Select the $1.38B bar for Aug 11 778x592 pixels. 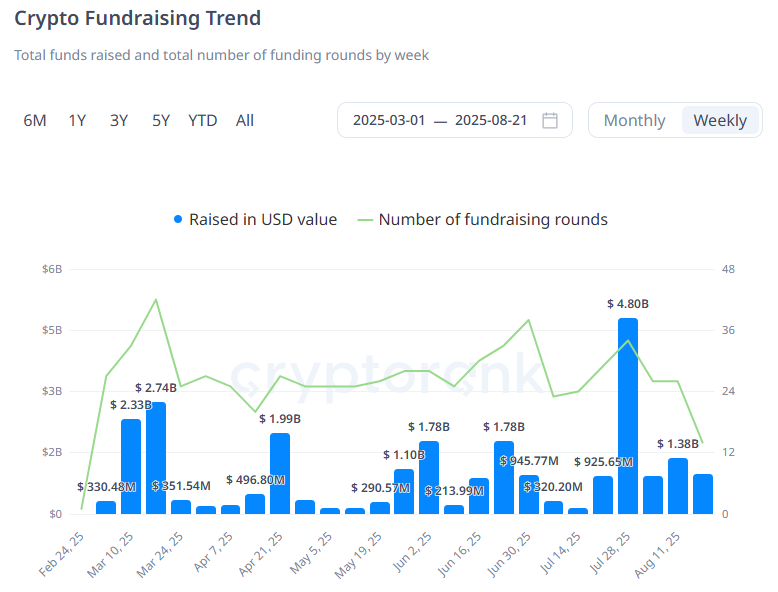click(678, 485)
